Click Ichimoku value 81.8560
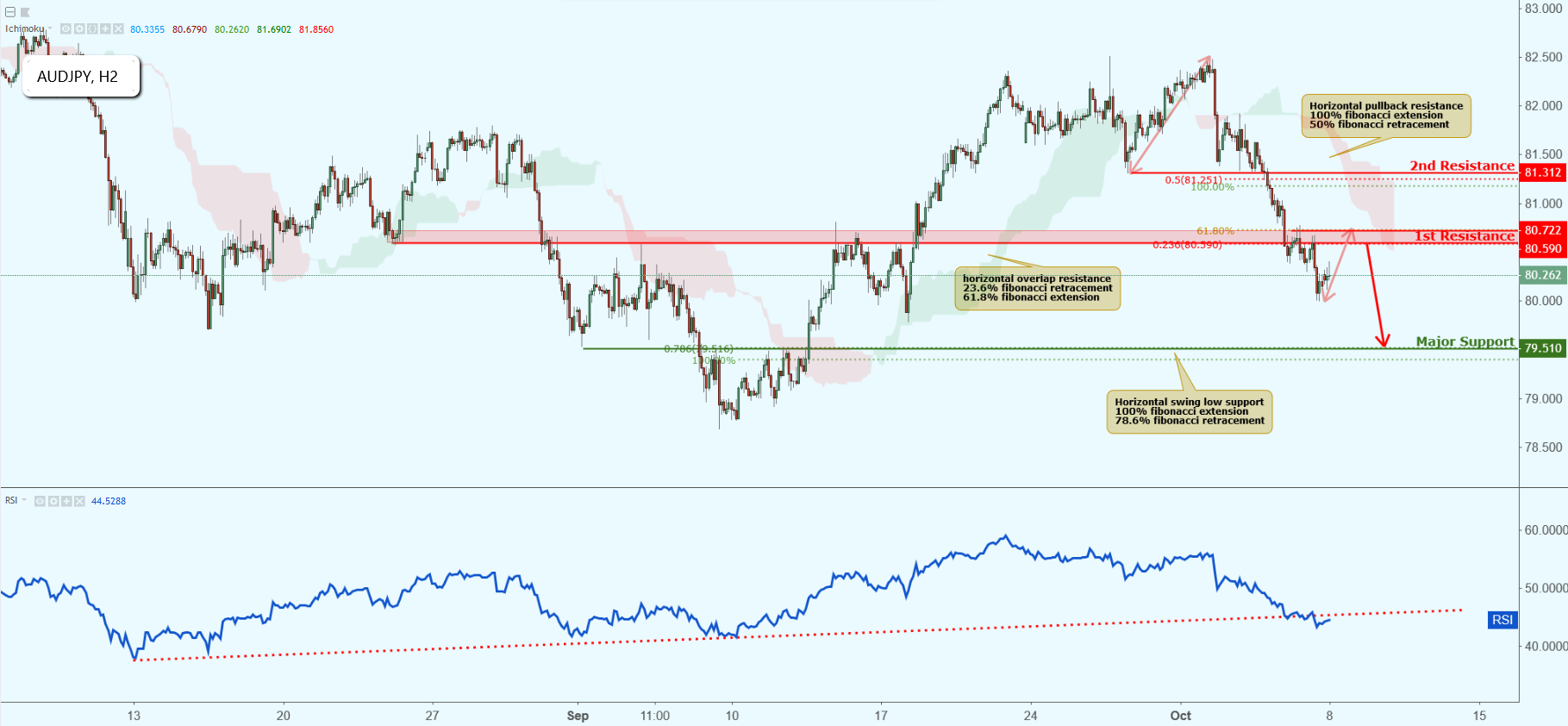 click(x=316, y=29)
